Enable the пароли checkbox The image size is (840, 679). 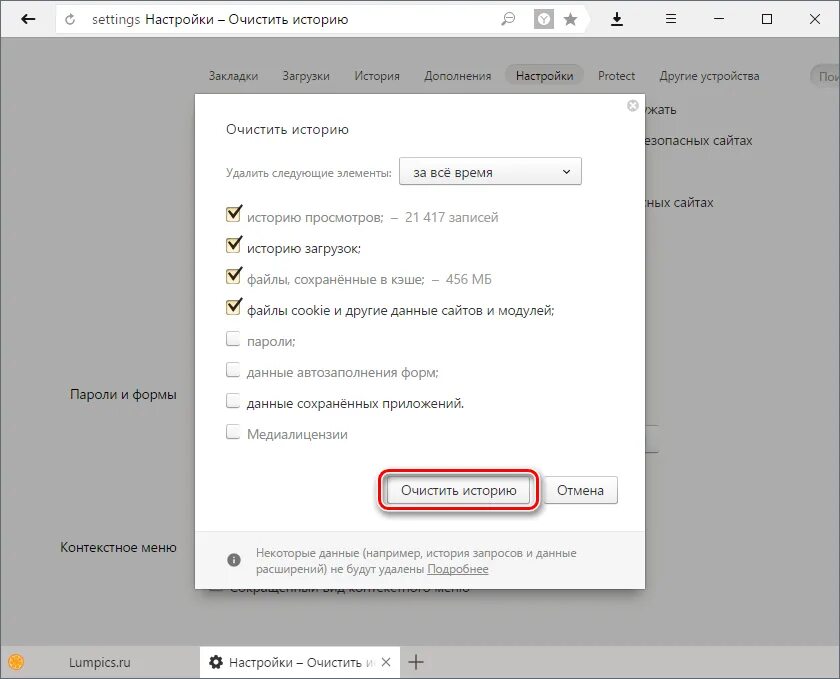click(x=233, y=339)
